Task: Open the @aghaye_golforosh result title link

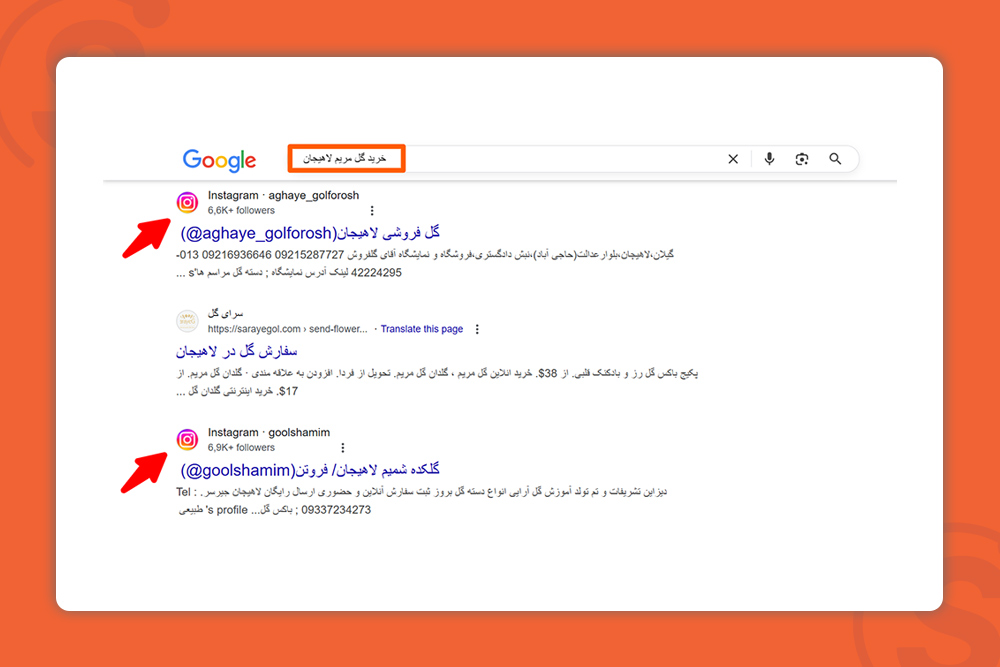Action: [310, 233]
